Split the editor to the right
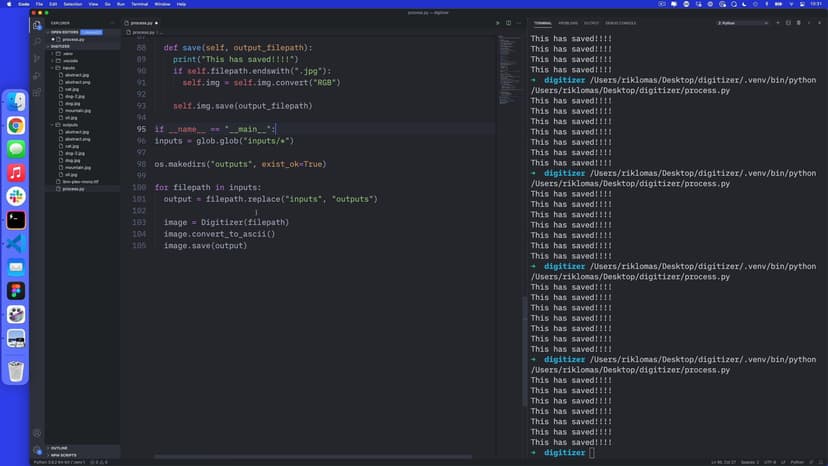The height and width of the screenshot is (466, 828). coord(509,22)
